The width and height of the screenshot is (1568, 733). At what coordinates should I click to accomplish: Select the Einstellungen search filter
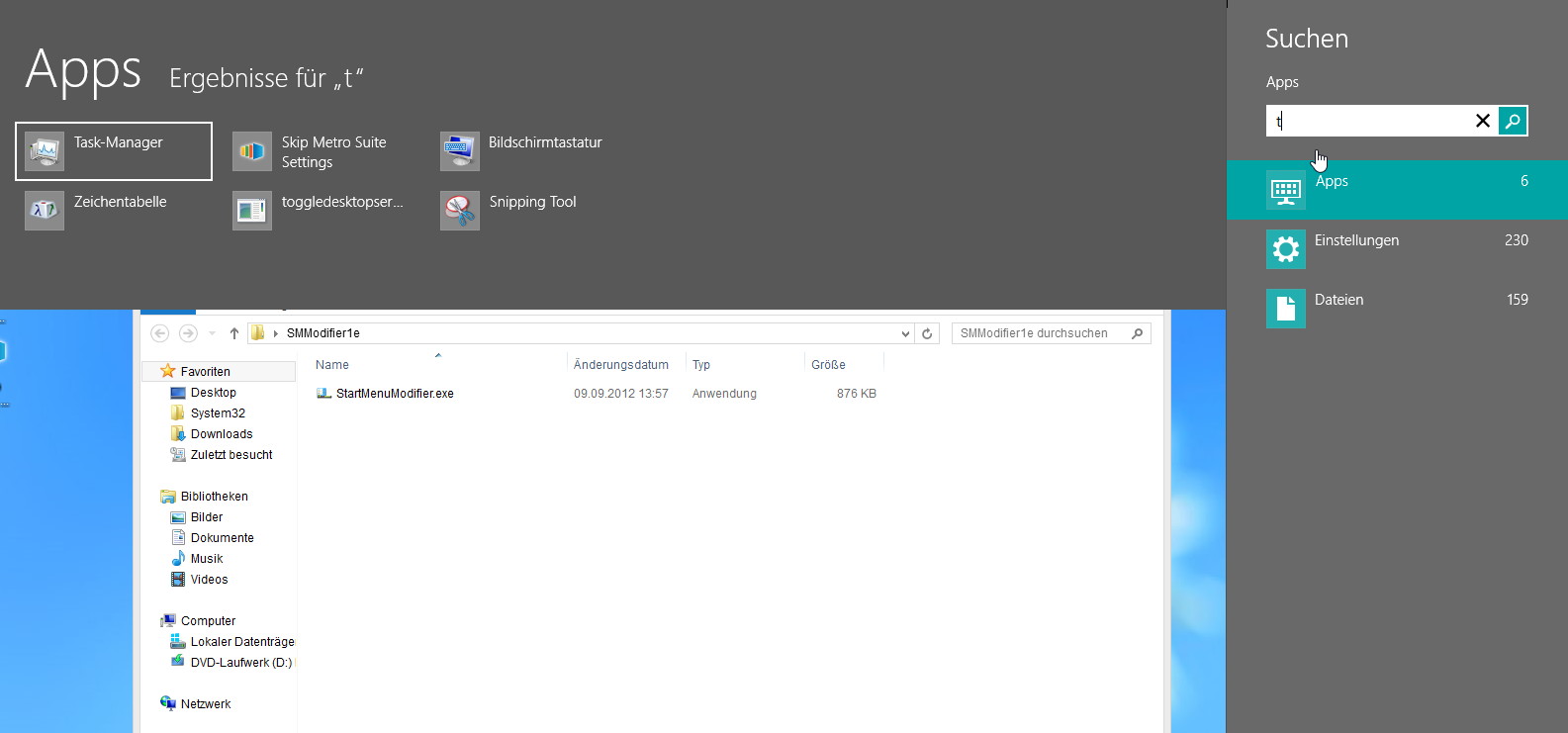1397,249
